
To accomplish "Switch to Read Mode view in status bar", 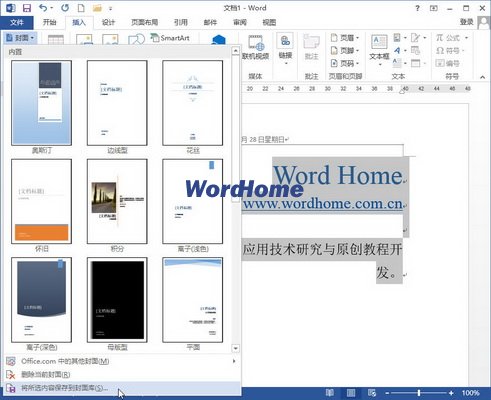I will click(x=330, y=393).
